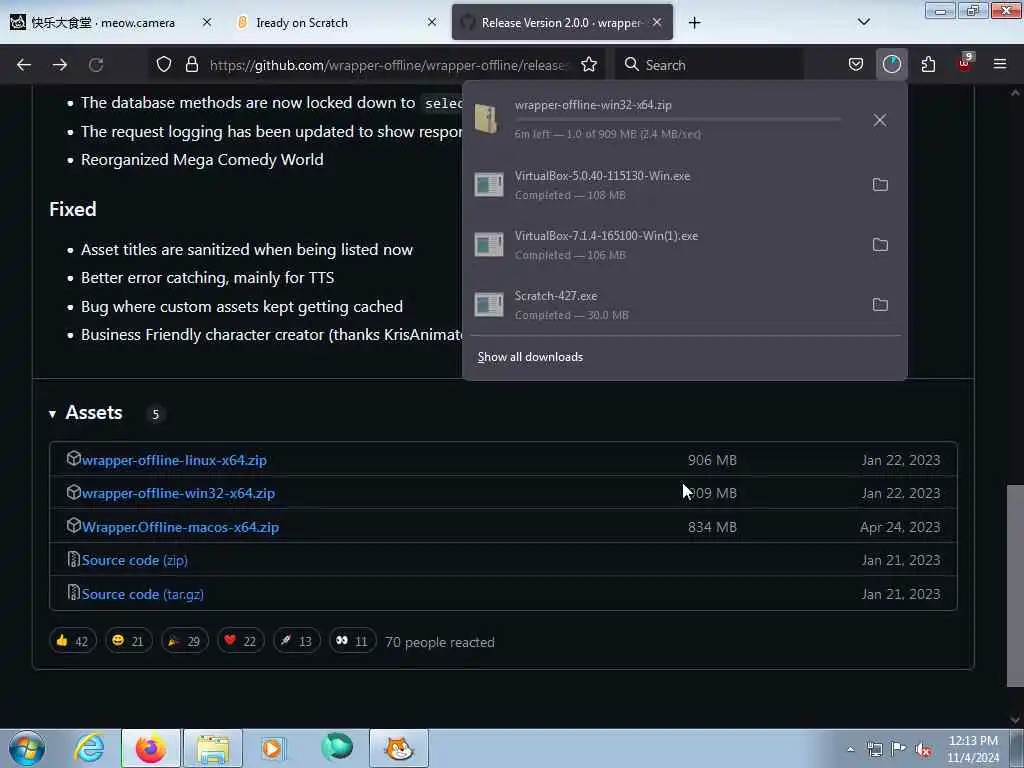Screen dimensions: 1024x768
Task: Toggle the downloads panel toolbar button
Action: pyautogui.click(x=891, y=64)
